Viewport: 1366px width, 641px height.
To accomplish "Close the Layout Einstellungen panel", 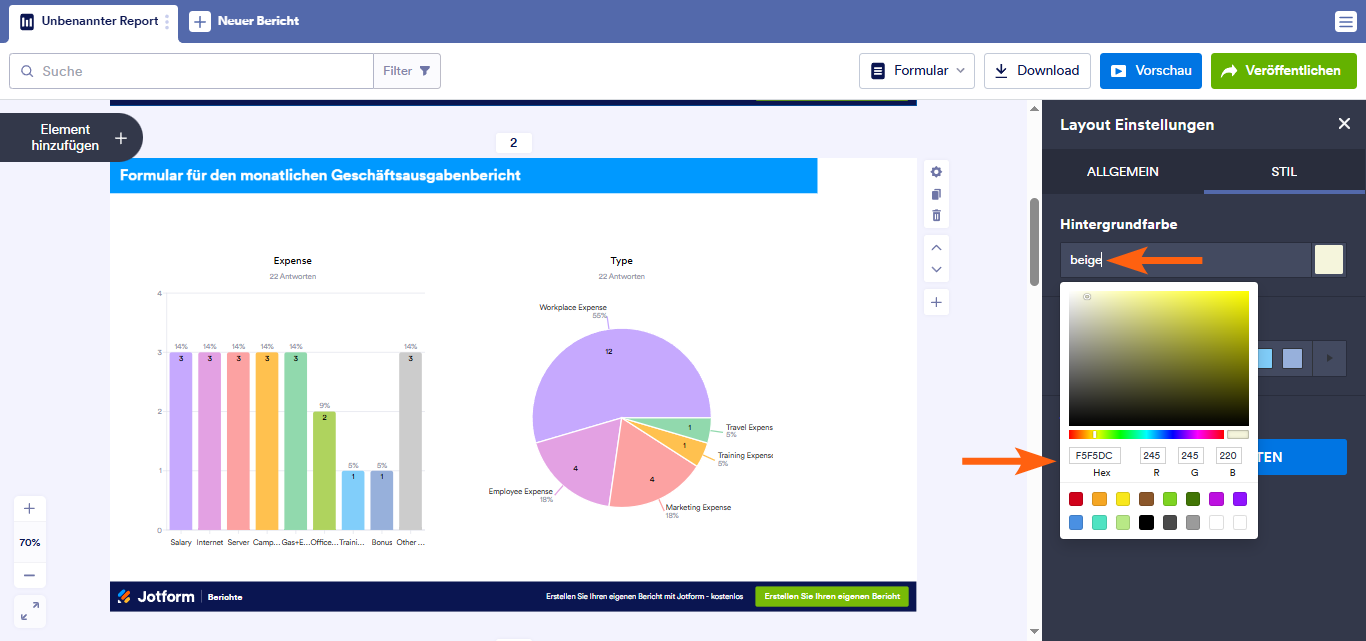I will pos(1344,124).
